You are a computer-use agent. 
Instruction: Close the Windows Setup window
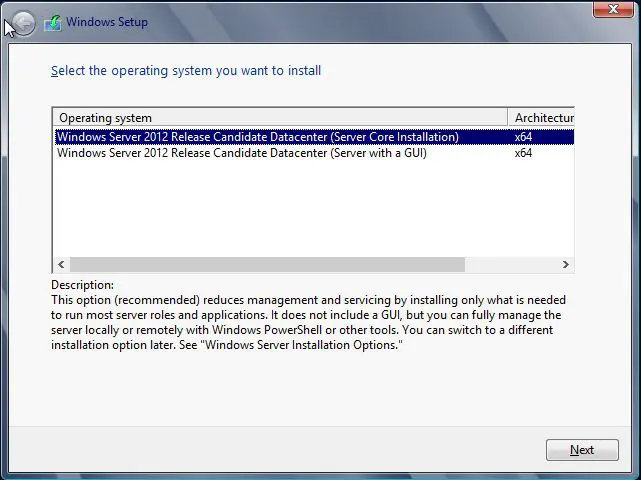click(613, 9)
